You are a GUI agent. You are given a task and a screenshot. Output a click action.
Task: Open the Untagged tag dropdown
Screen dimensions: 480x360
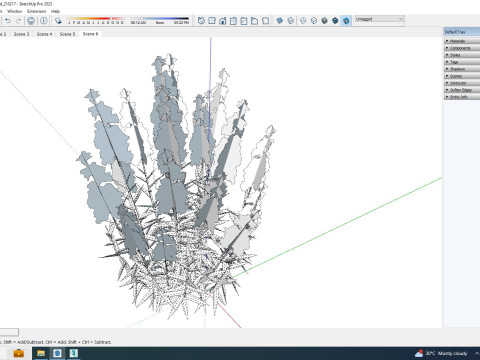(x=379, y=19)
